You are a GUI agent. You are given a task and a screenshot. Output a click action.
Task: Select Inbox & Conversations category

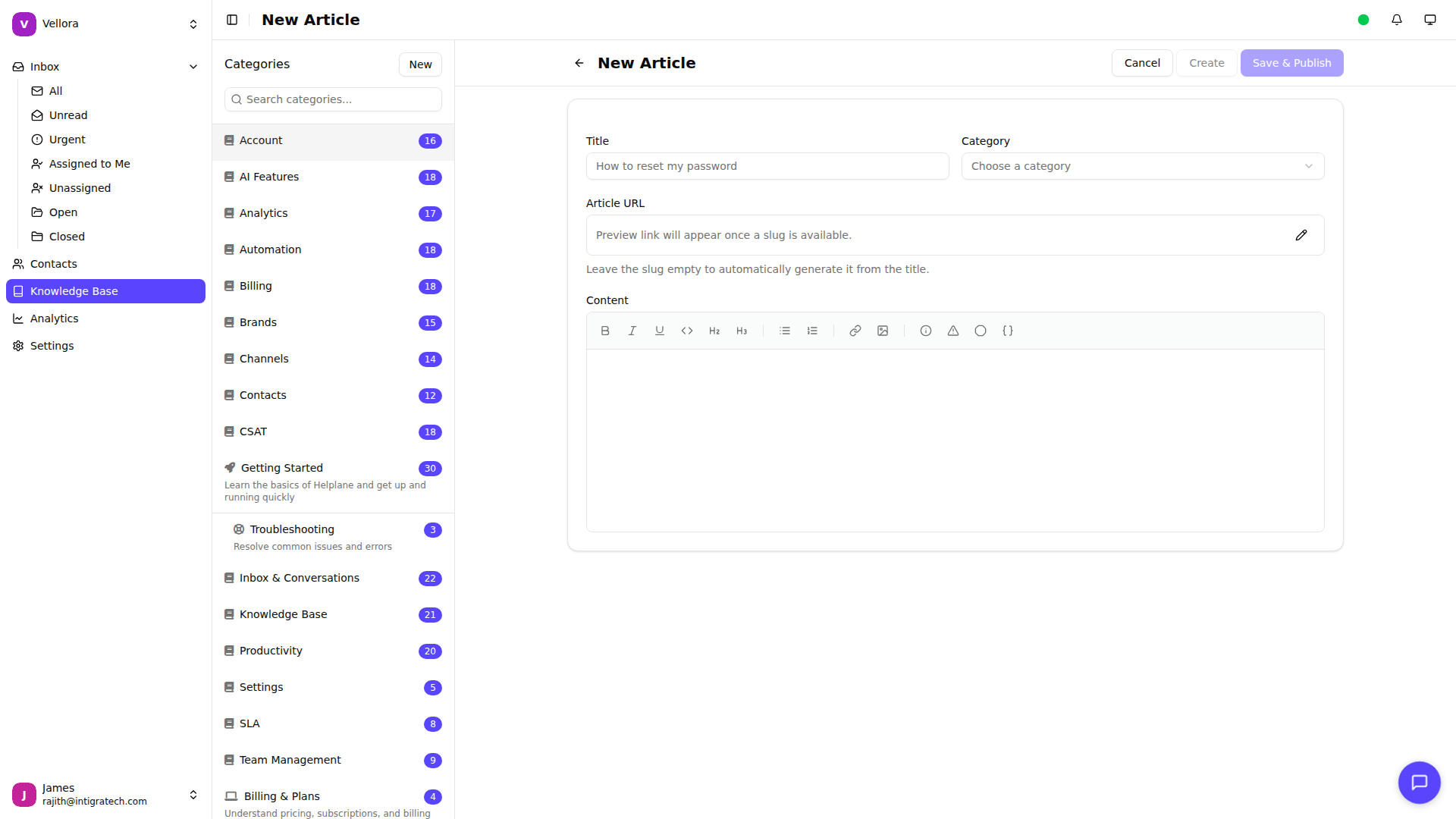[x=333, y=579]
